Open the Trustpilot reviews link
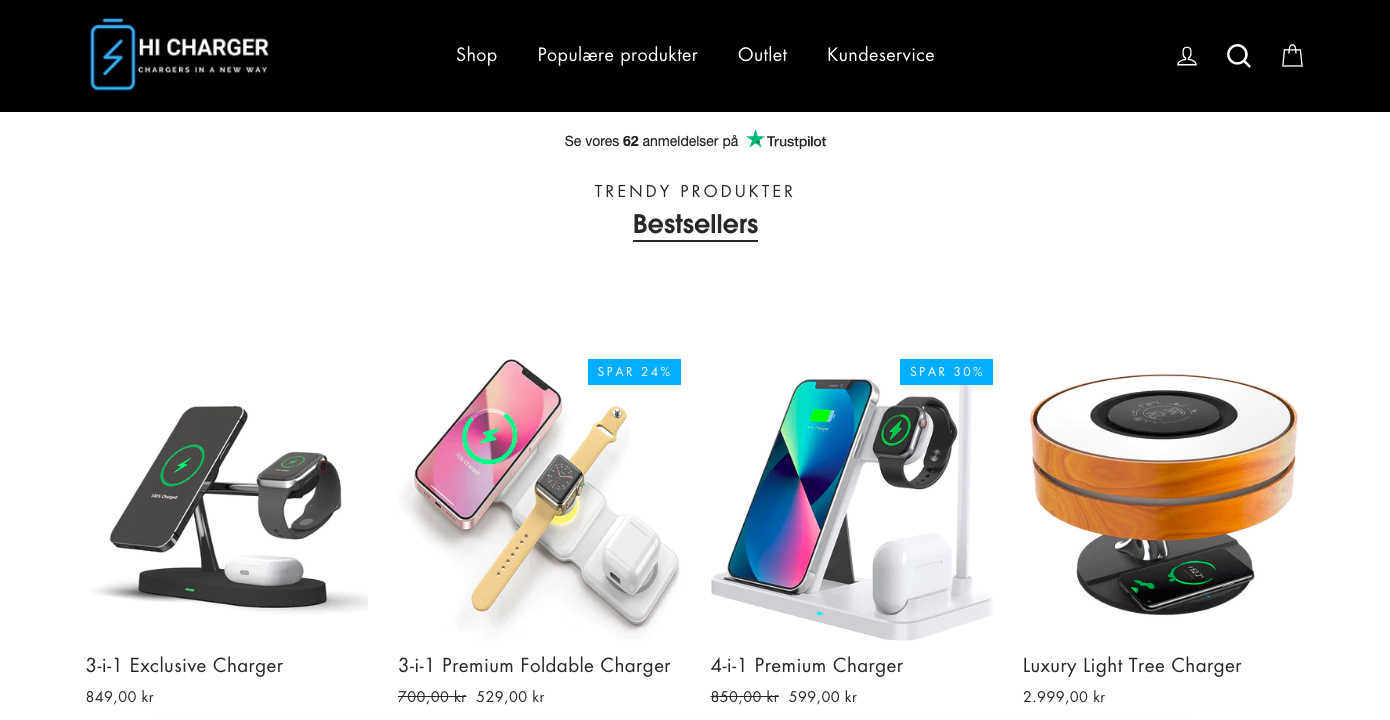 point(695,140)
